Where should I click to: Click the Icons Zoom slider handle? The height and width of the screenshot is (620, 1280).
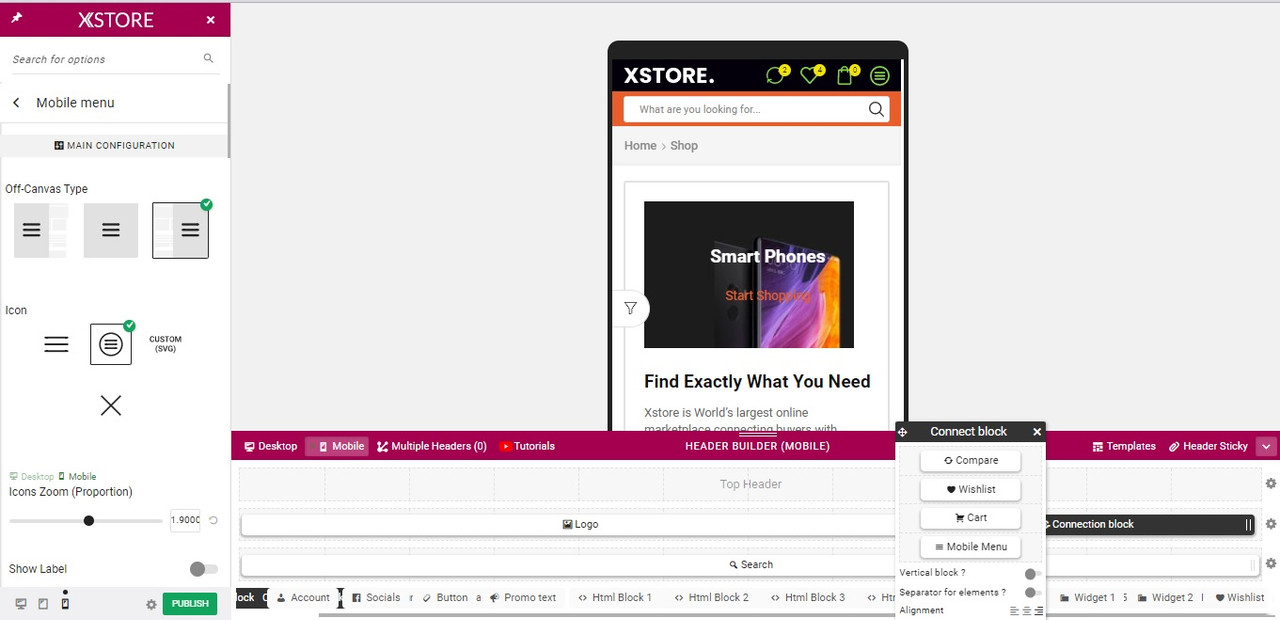(89, 520)
